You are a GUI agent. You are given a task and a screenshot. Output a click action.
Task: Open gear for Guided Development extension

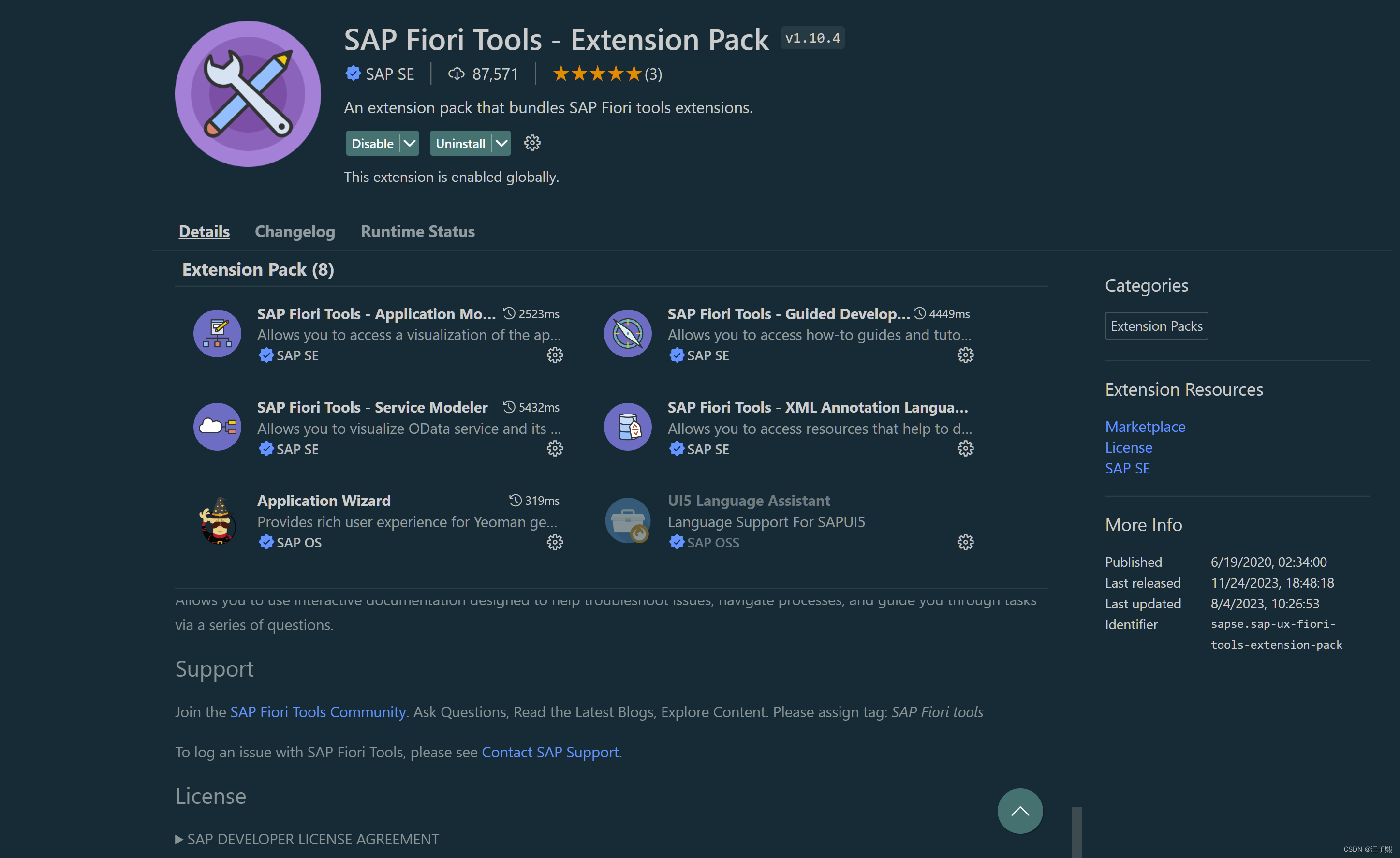[965, 355]
